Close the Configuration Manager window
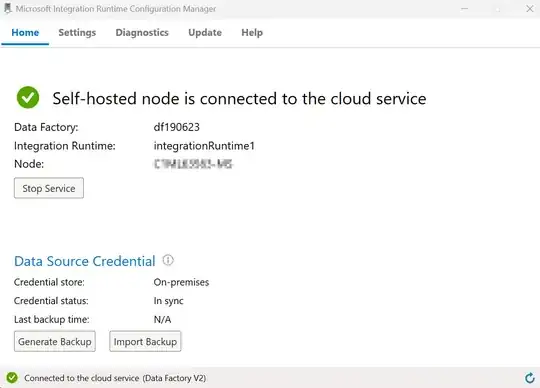This screenshot has width=540, height=388. [530, 9]
